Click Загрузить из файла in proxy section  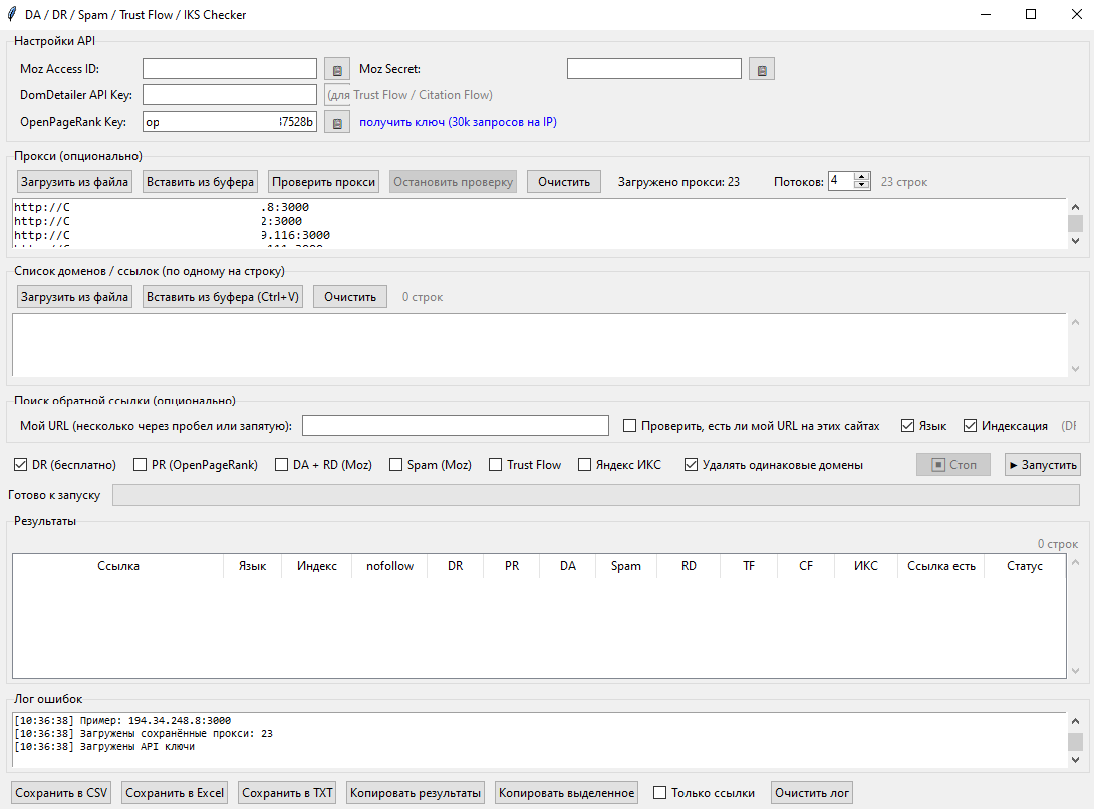point(74,182)
